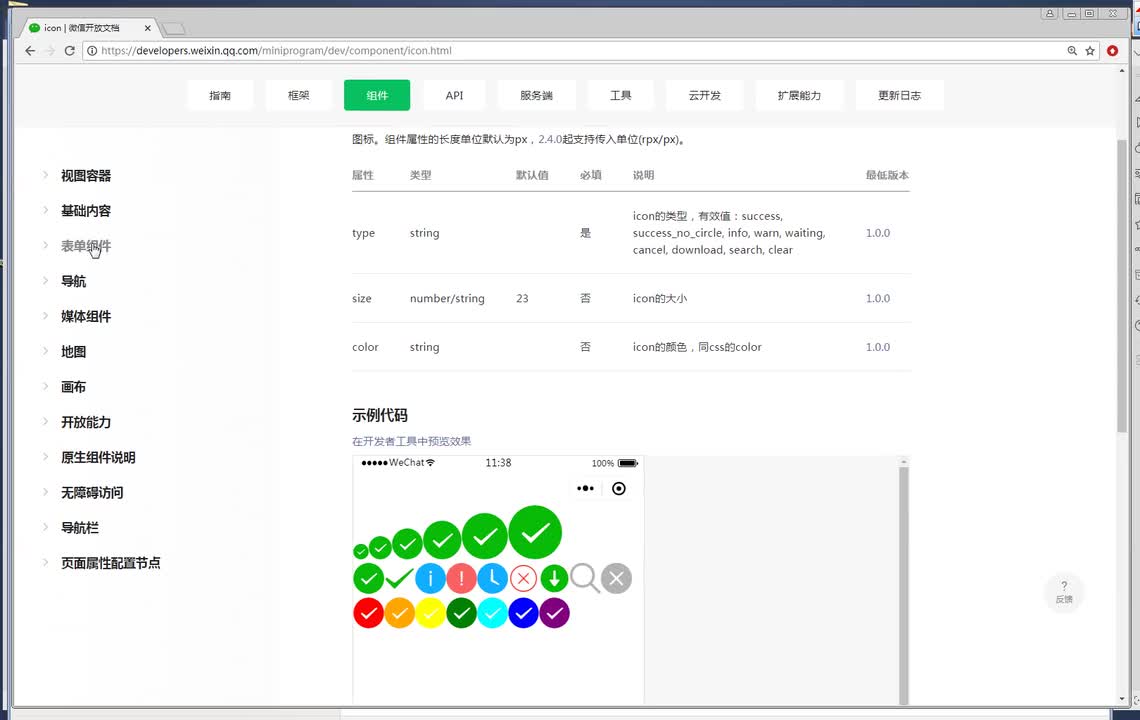This screenshot has height=720, width=1140.
Task: Open the 更新日志 navigation tab
Action: click(x=899, y=95)
